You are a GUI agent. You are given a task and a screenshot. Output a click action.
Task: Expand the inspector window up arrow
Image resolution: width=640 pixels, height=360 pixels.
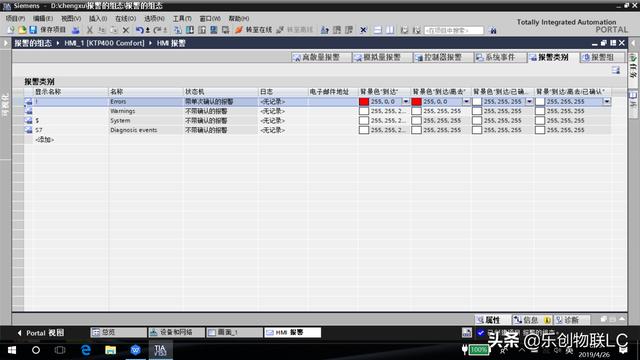(622, 319)
